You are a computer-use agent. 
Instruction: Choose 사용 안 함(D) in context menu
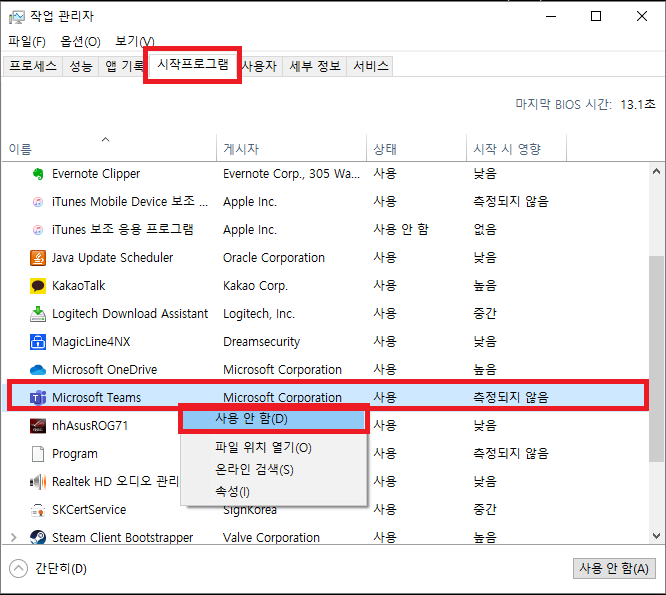click(x=274, y=419)
